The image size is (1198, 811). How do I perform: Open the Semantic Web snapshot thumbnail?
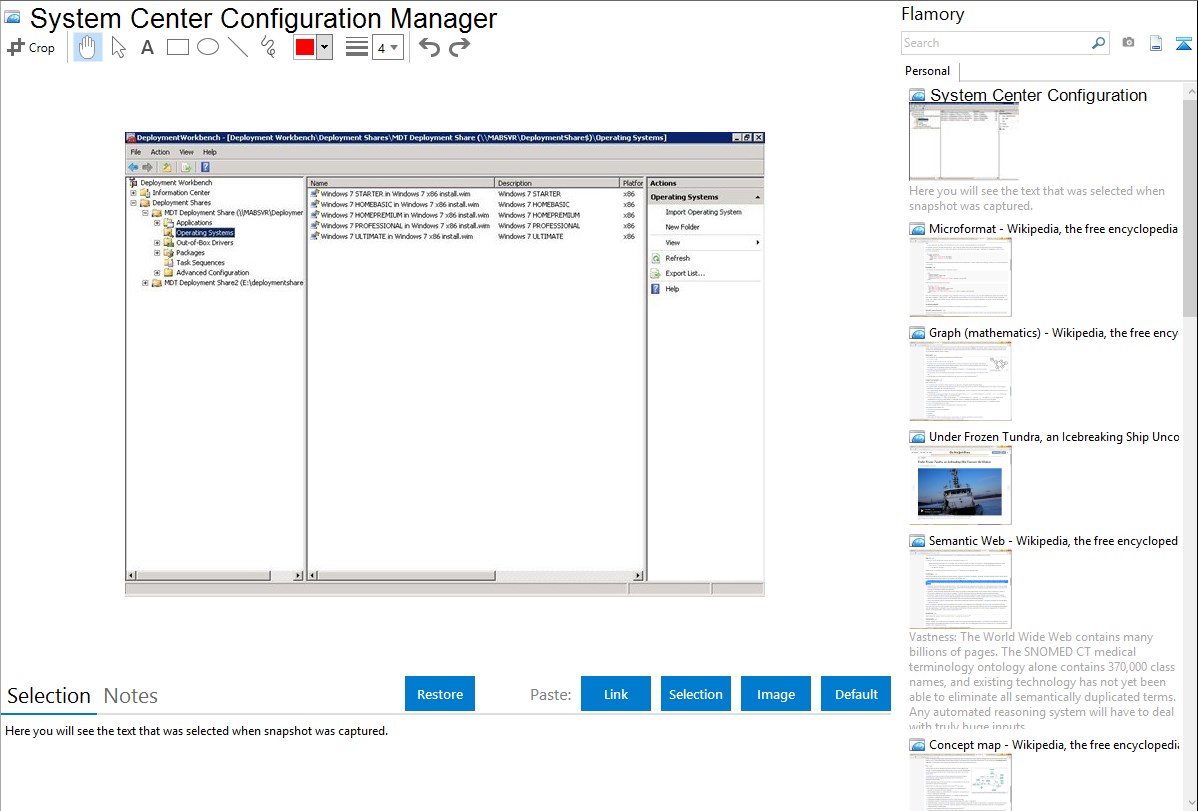960,589
